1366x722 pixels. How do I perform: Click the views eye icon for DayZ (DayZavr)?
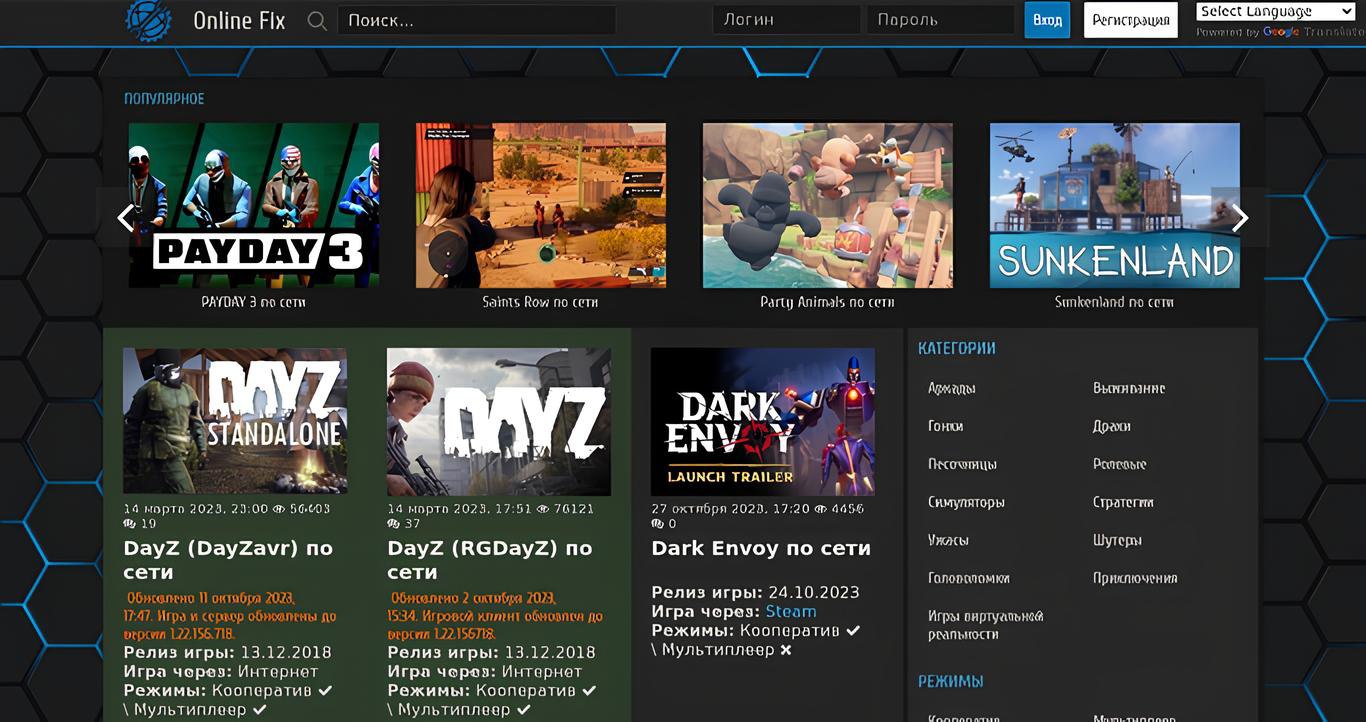click(x=279, y=509)
